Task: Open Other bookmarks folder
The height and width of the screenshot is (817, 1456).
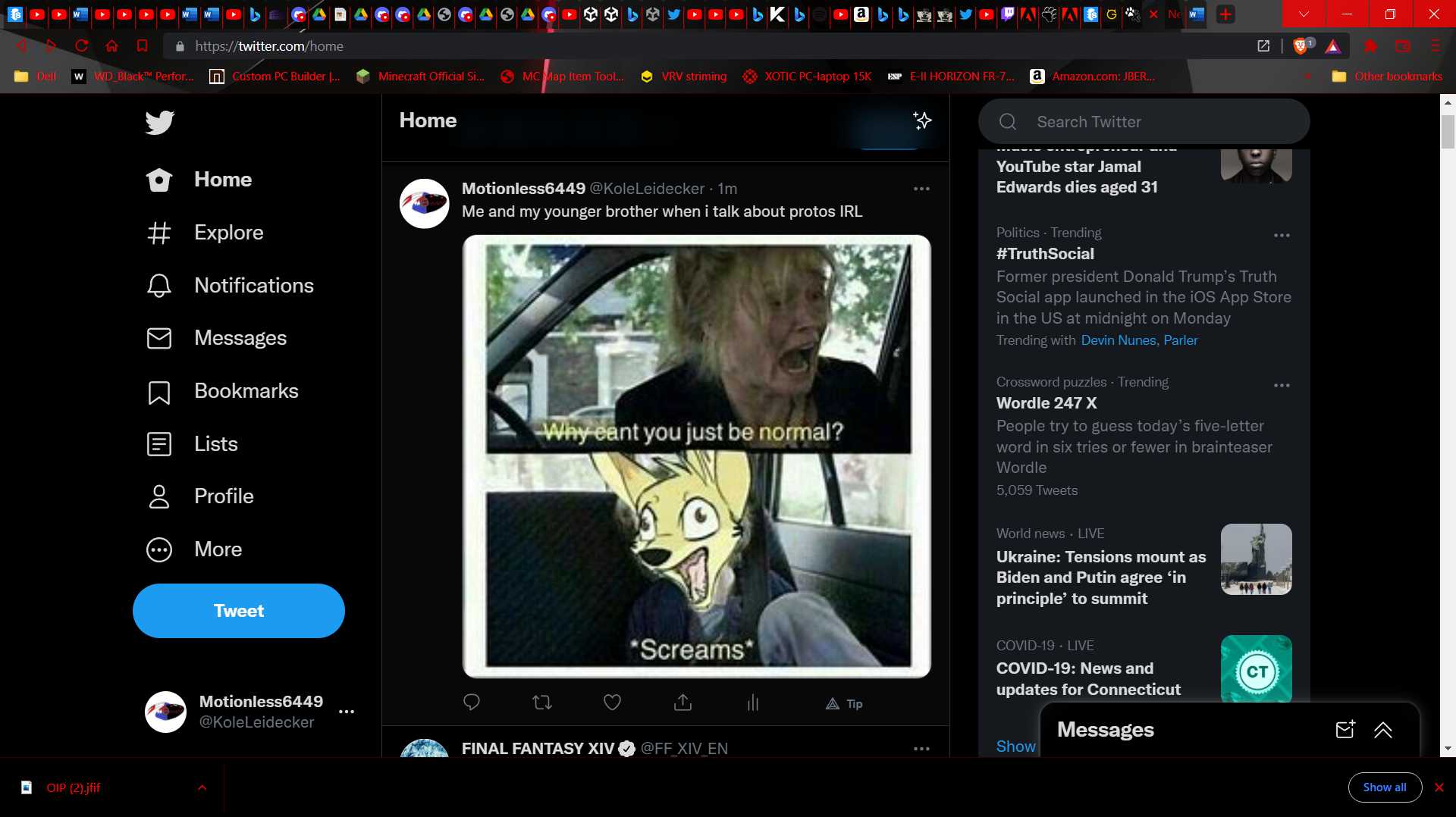Action: pyautogui.click(x=1387, y=77)
